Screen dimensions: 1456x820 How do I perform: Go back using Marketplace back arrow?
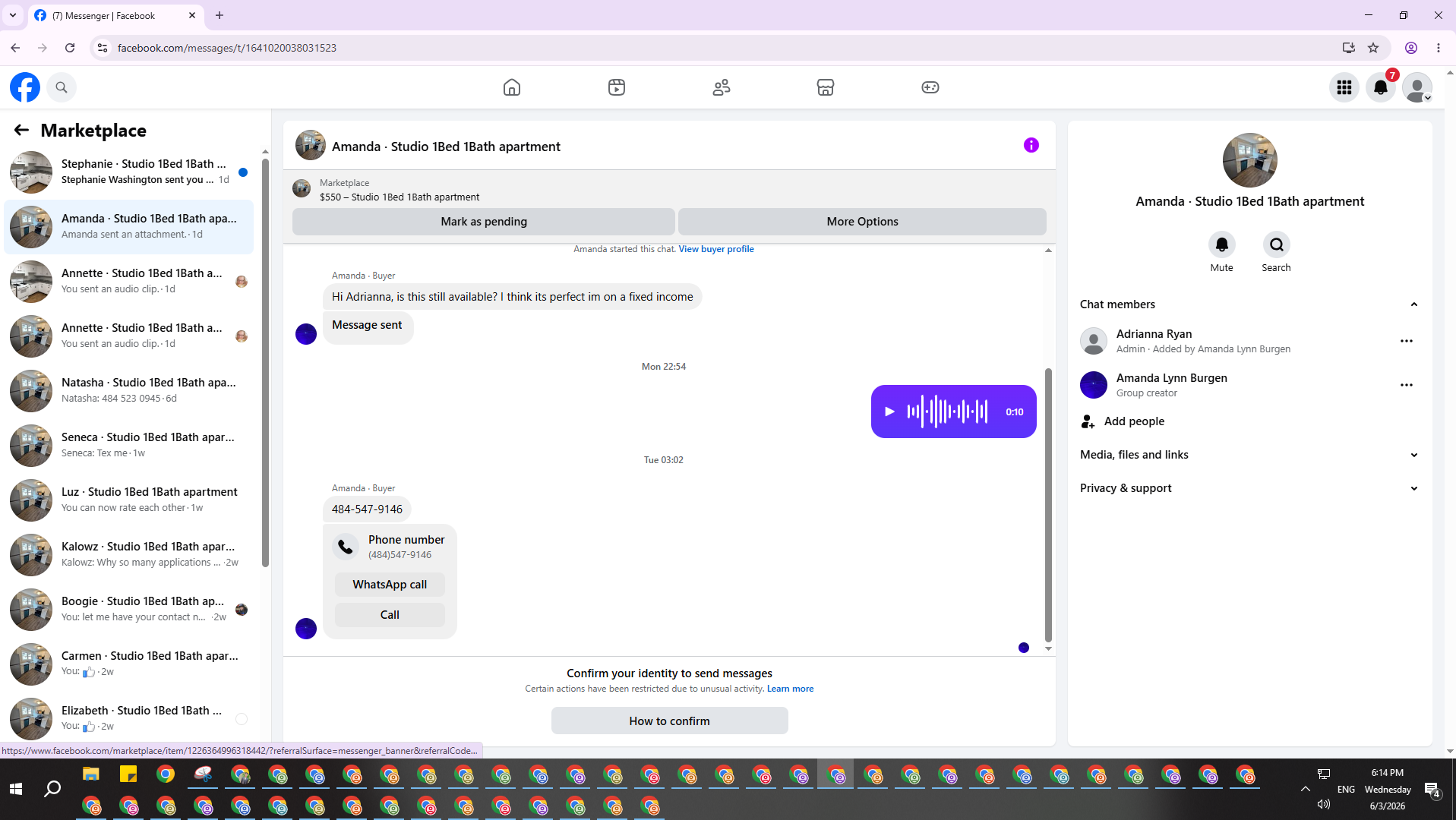[x=21, y=131]
